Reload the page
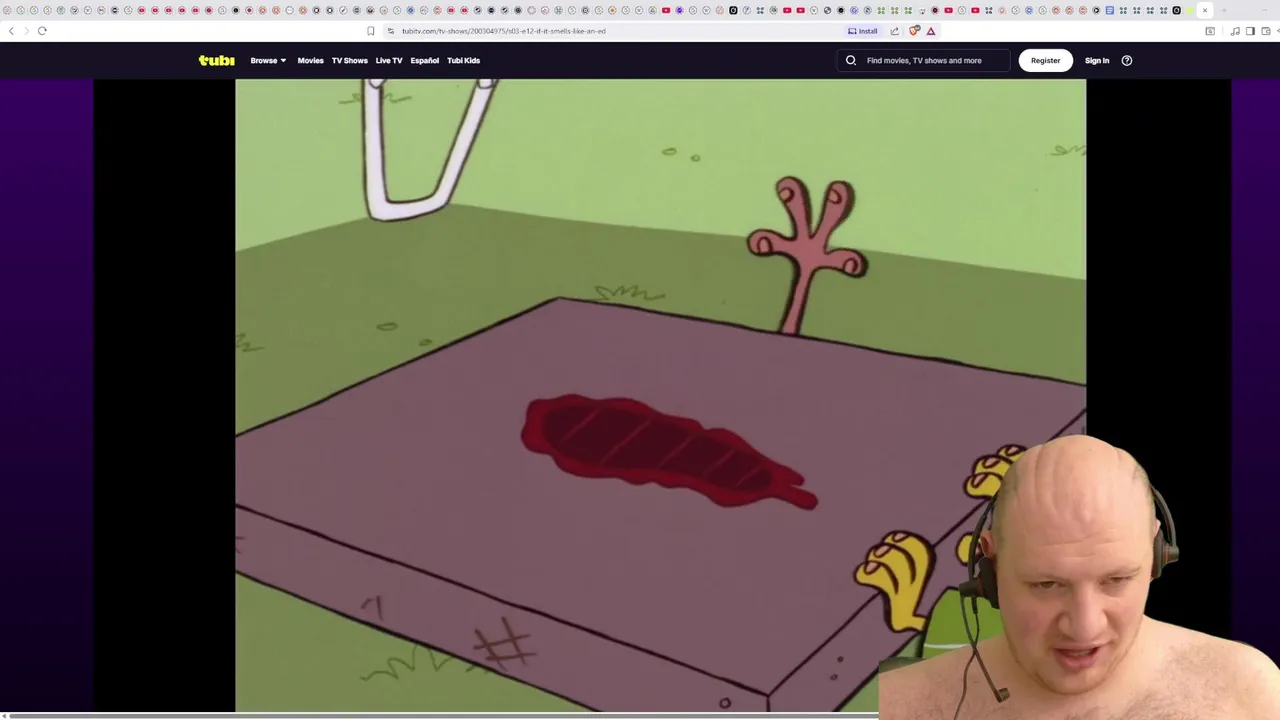1280x720 pixels. 42,31
